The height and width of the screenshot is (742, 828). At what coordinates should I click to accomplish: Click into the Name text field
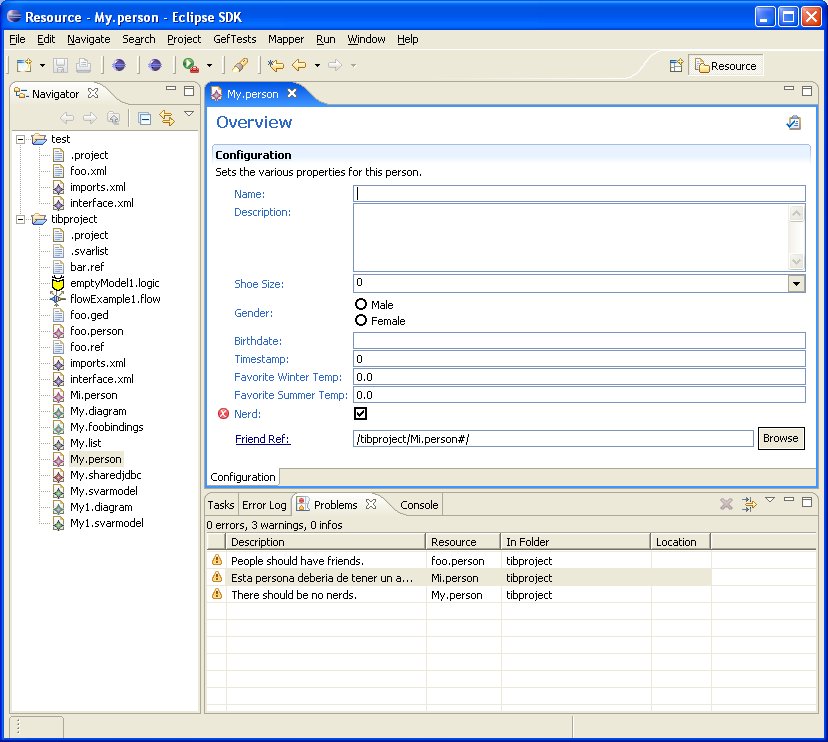pyautogui.click(x=580, y=194)
